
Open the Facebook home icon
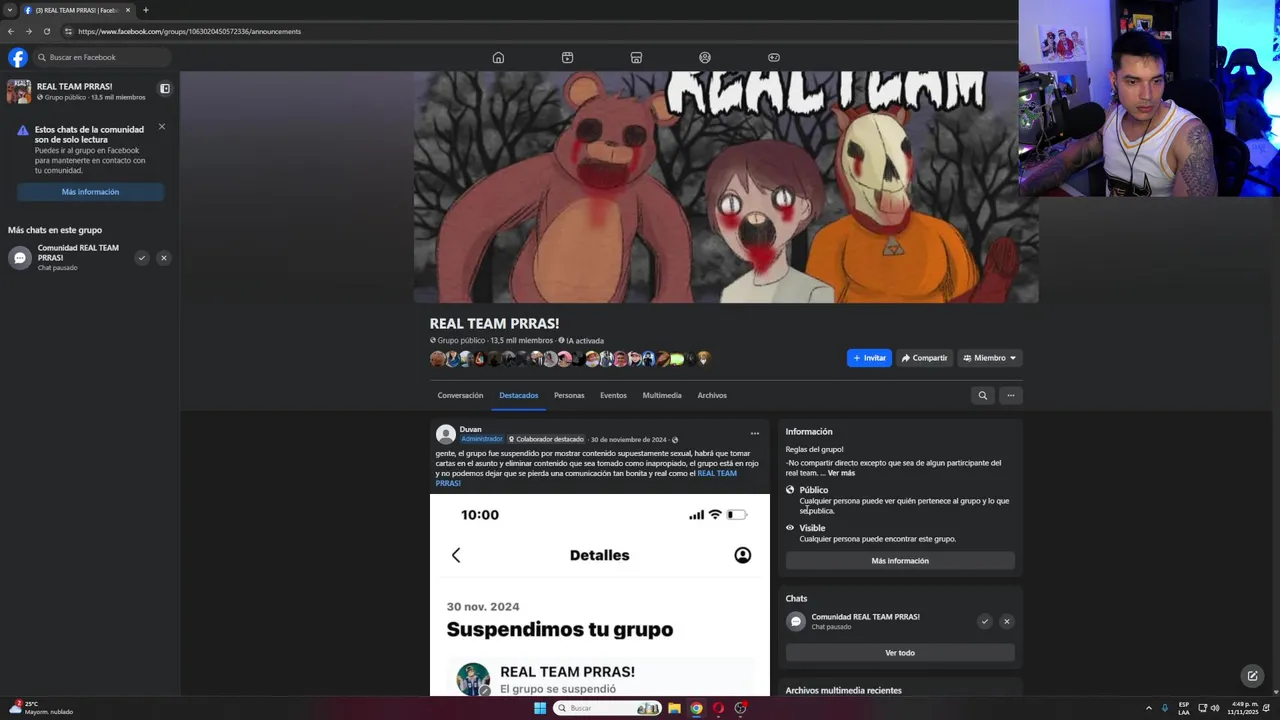pos(498,57)
